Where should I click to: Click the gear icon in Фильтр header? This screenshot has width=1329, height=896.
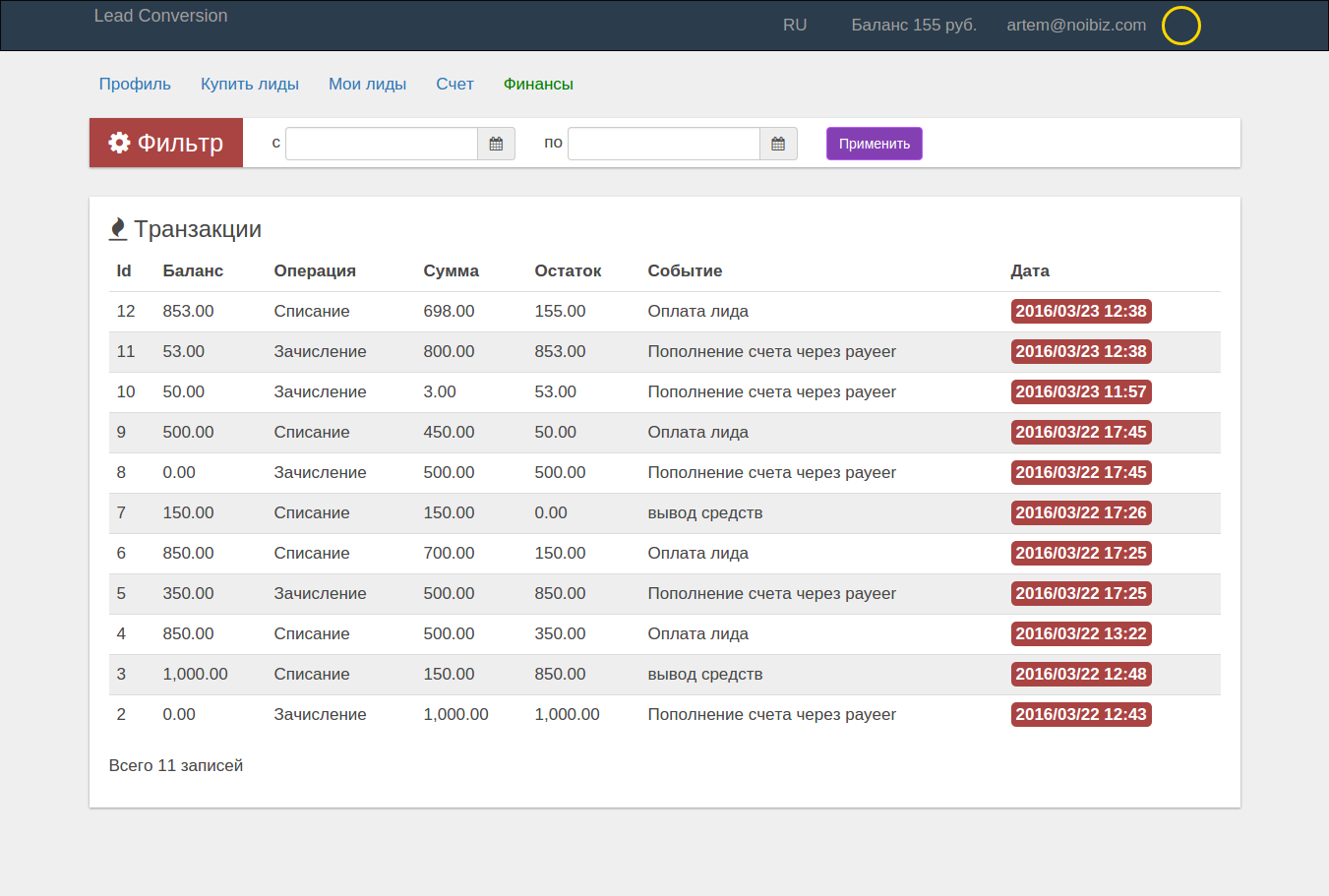pos(119,143)
